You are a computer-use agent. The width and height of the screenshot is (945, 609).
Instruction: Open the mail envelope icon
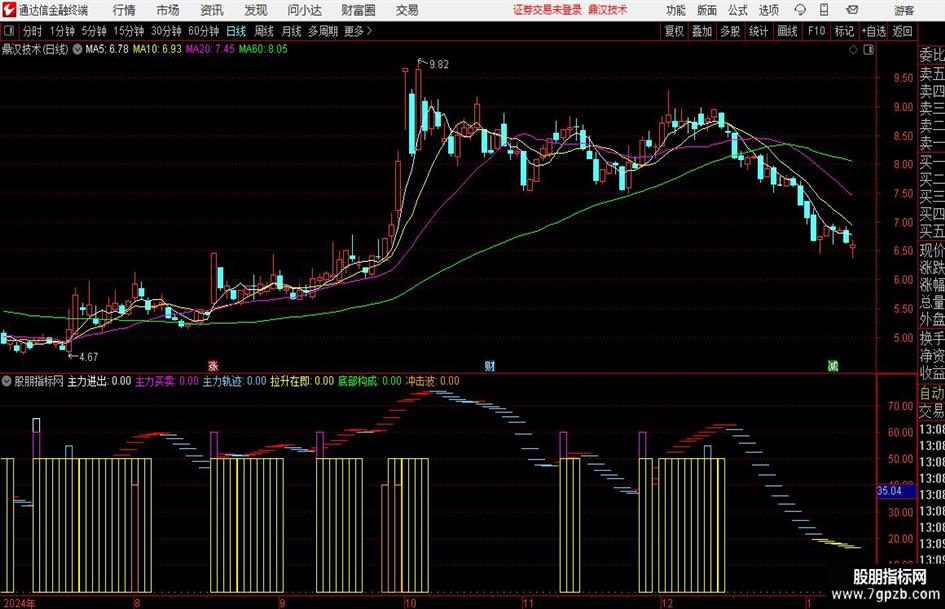pyautogui.click(x=852, y=10)
